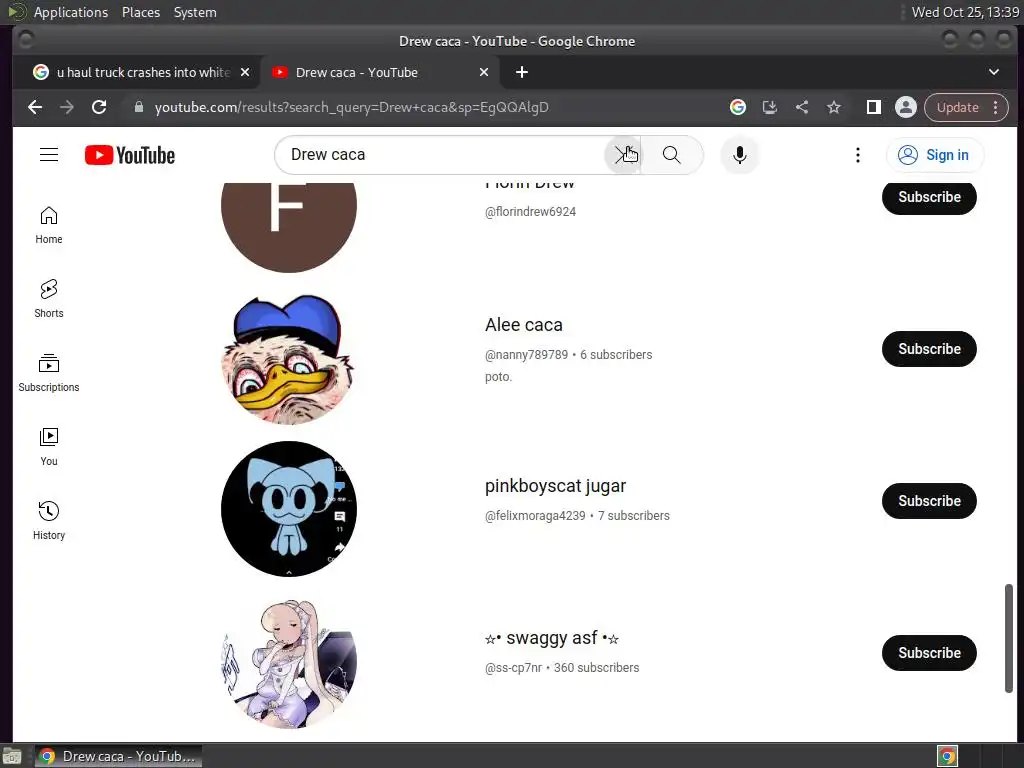Click the 360 subscribers text
1024x768 pixels.
pyautogui.click(x=596, y=668)
